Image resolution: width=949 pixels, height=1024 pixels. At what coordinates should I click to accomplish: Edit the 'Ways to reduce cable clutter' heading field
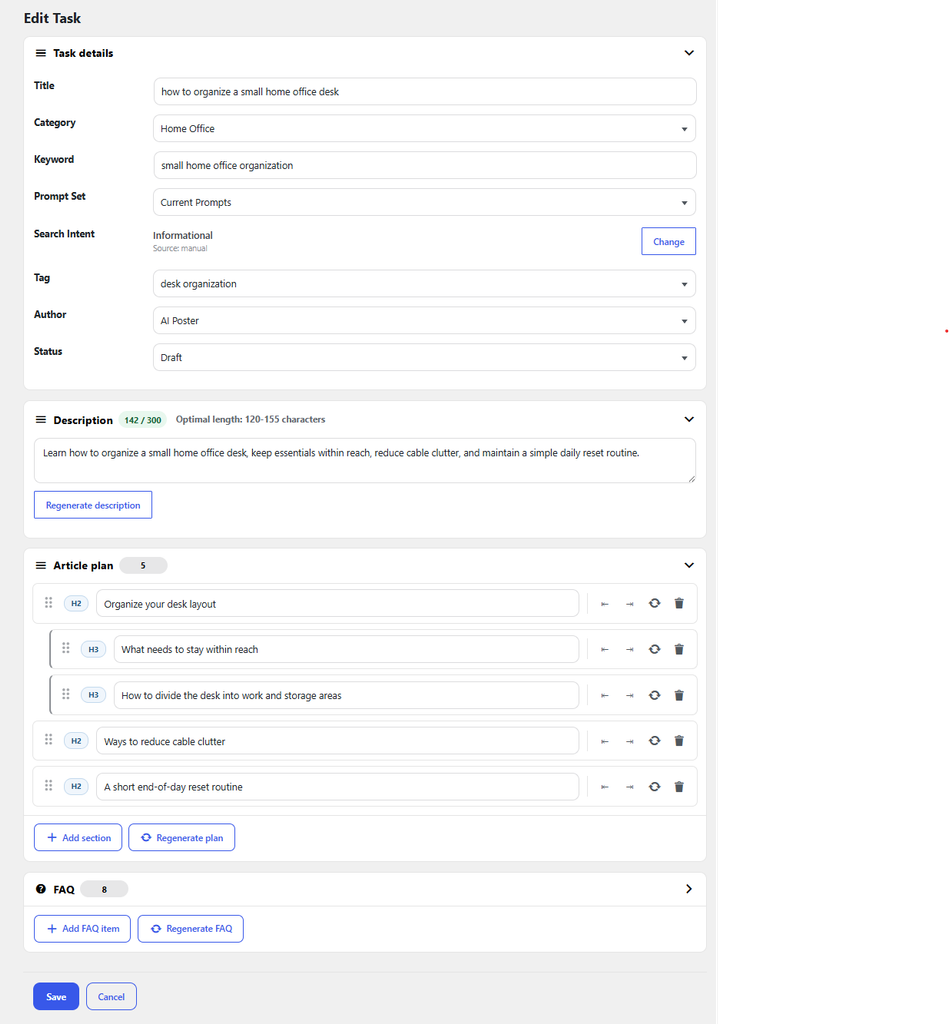point(337,741)
